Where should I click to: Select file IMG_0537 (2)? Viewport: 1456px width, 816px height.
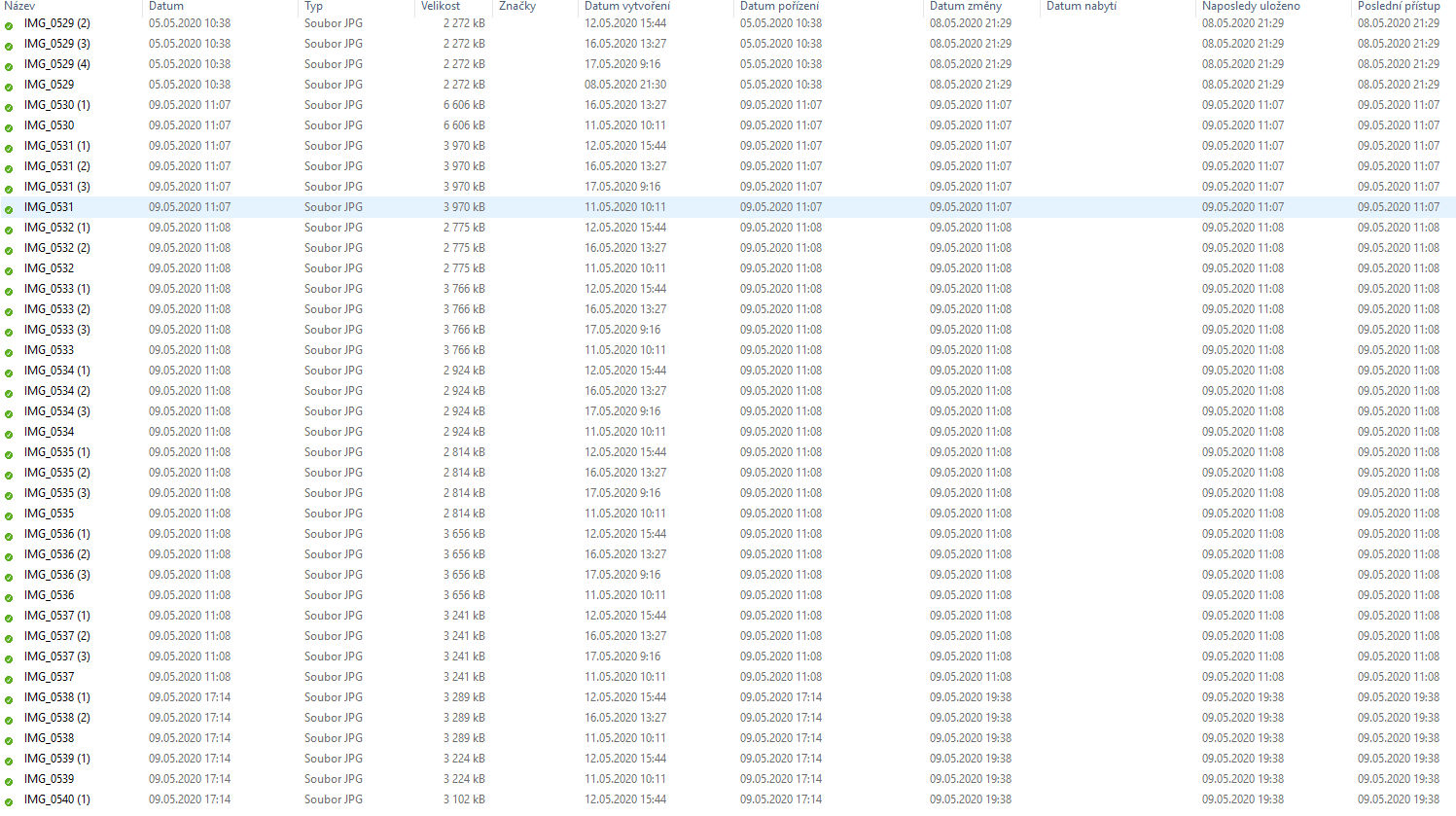click(56, 636)
